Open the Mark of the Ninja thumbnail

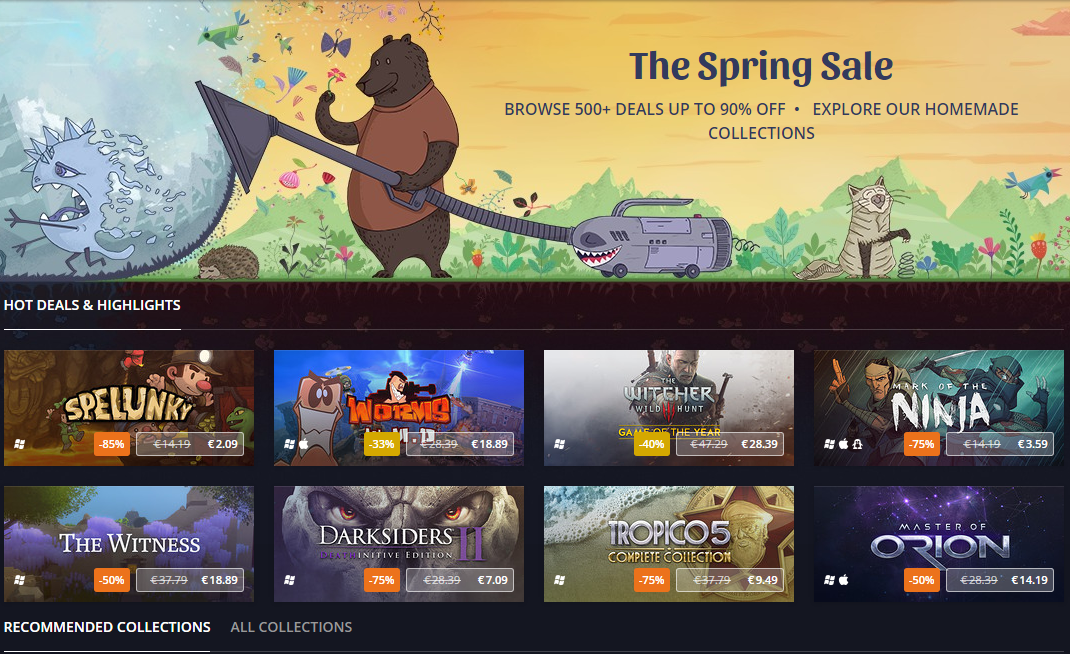pos(939,408)
